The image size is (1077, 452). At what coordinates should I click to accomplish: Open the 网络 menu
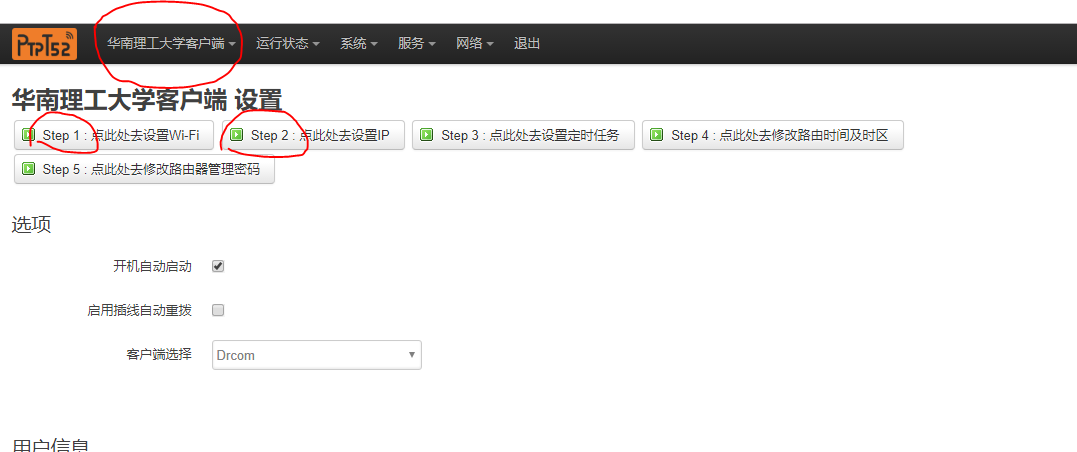(x=475, y=44)
